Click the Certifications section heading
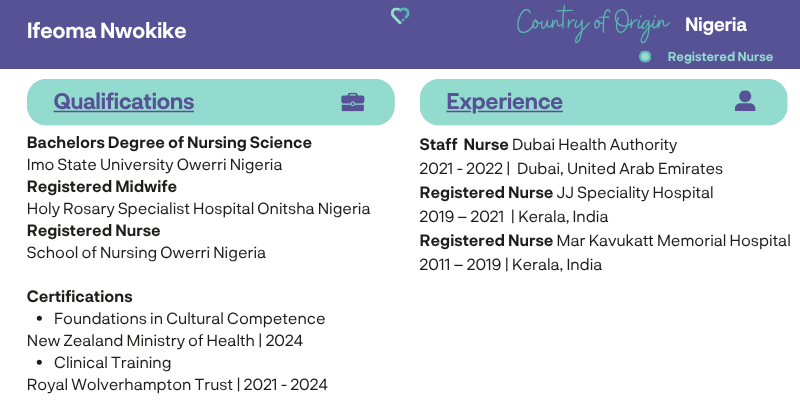The height and width of the screenshot is (400, 800). 80,296
